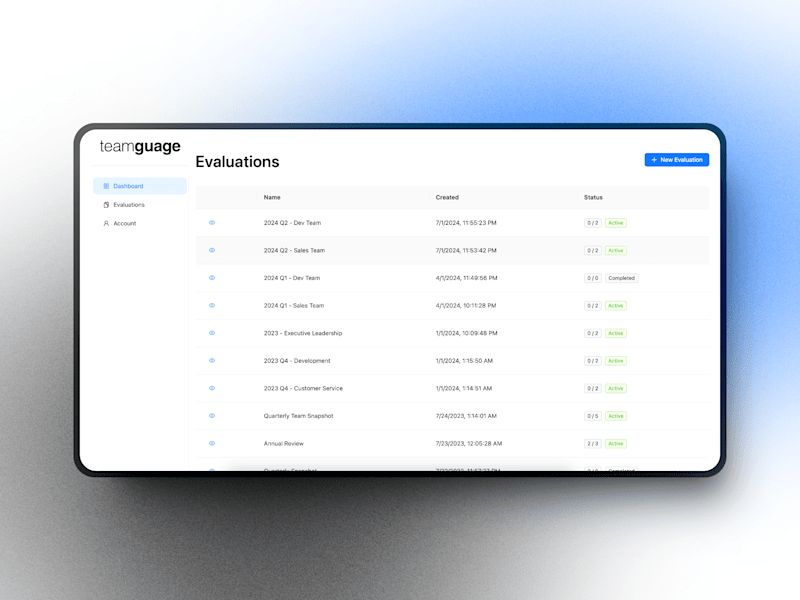Click the Evaluations page heading
This screenshot has height=600, width=800.
coord(237,162)
